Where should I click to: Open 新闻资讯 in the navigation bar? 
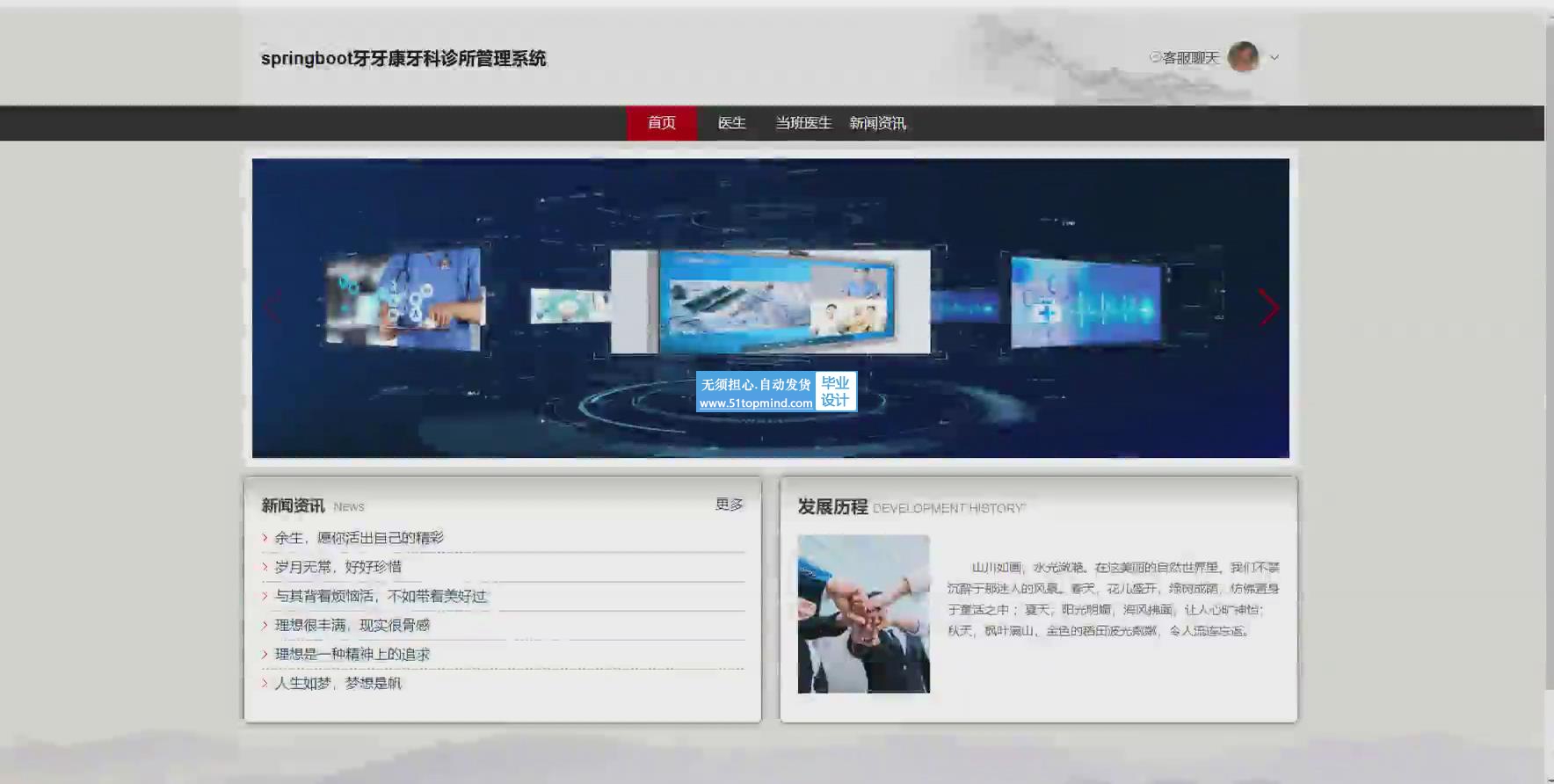pyautogui.click(x=877, y=123)
